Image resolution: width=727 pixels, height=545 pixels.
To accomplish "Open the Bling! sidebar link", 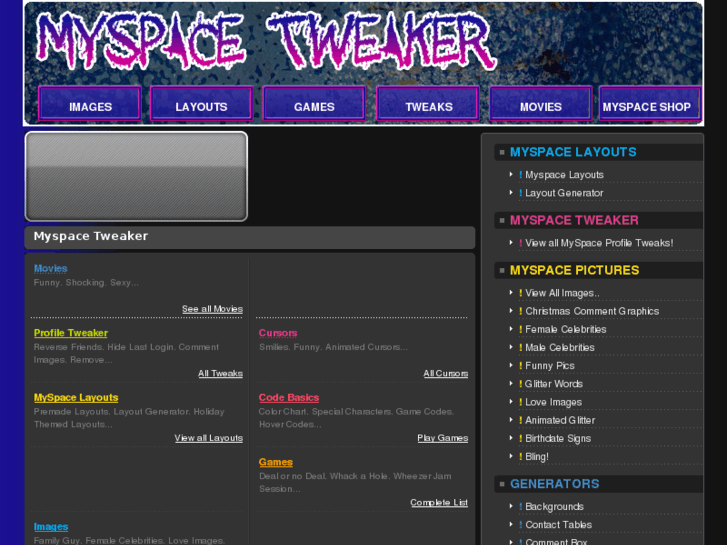I will [x=536, y=456].
